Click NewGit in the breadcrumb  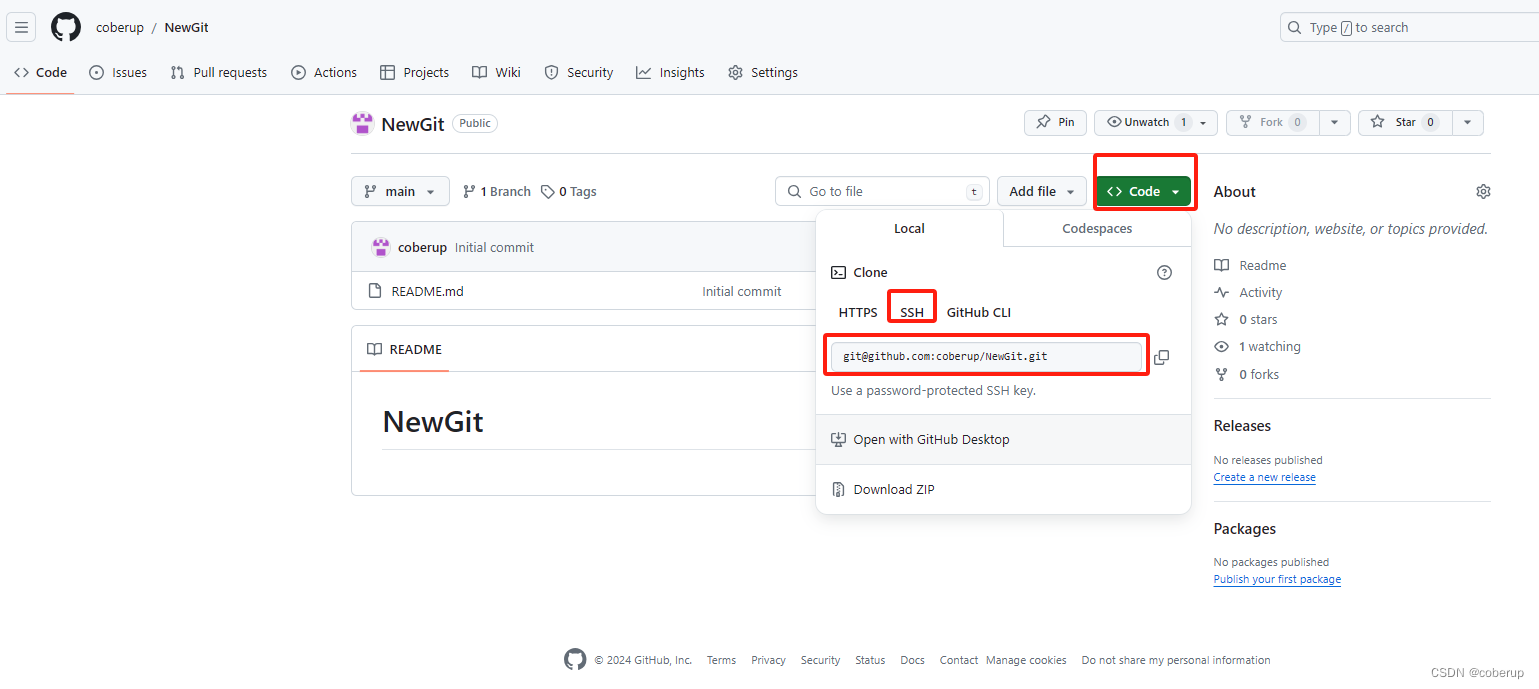click(x=186, y=27)
